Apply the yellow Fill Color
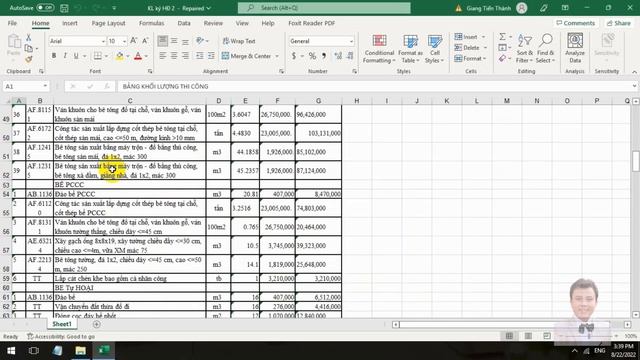Image resolution: width=640 pixels, height=360 pixels. pos(120,56)
